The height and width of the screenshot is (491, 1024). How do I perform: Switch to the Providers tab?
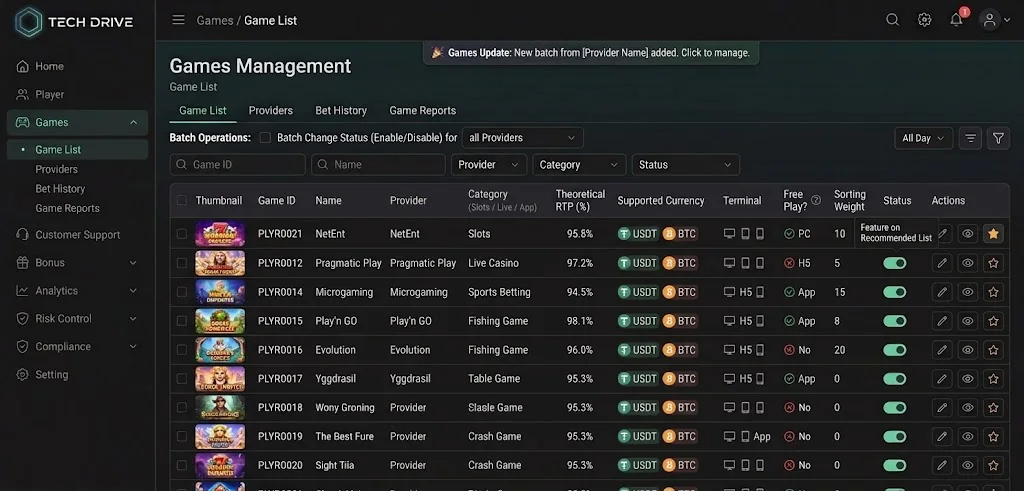coord(270,110)
